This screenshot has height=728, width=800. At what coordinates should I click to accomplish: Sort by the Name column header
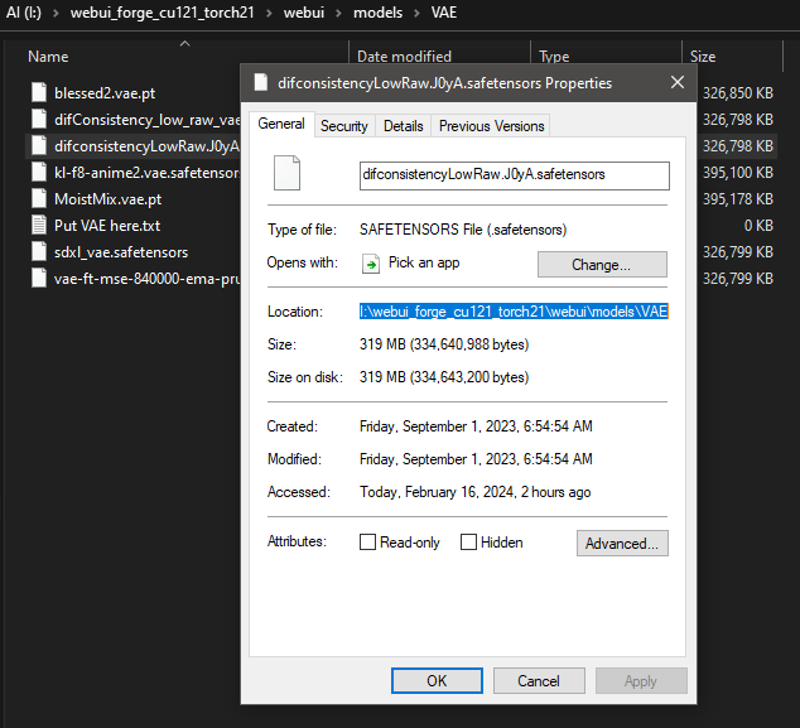point(48,57)
